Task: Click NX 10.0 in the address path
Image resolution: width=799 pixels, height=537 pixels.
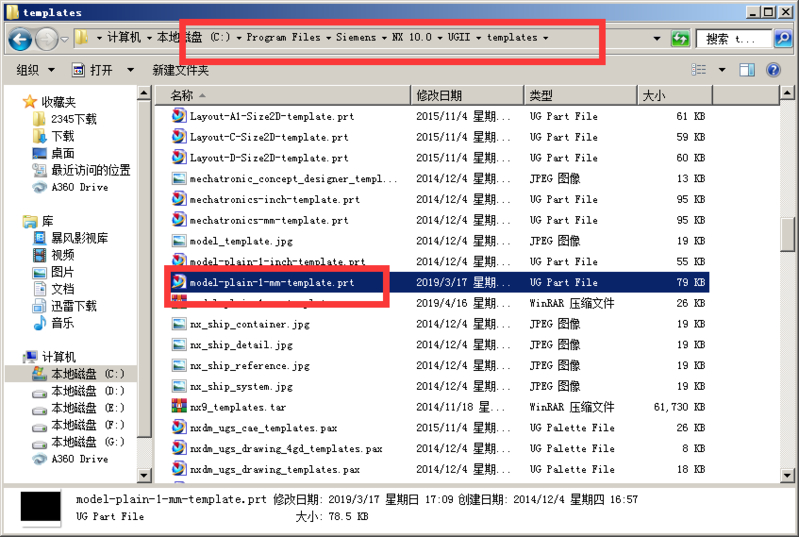Action: [x=412, y=37]
